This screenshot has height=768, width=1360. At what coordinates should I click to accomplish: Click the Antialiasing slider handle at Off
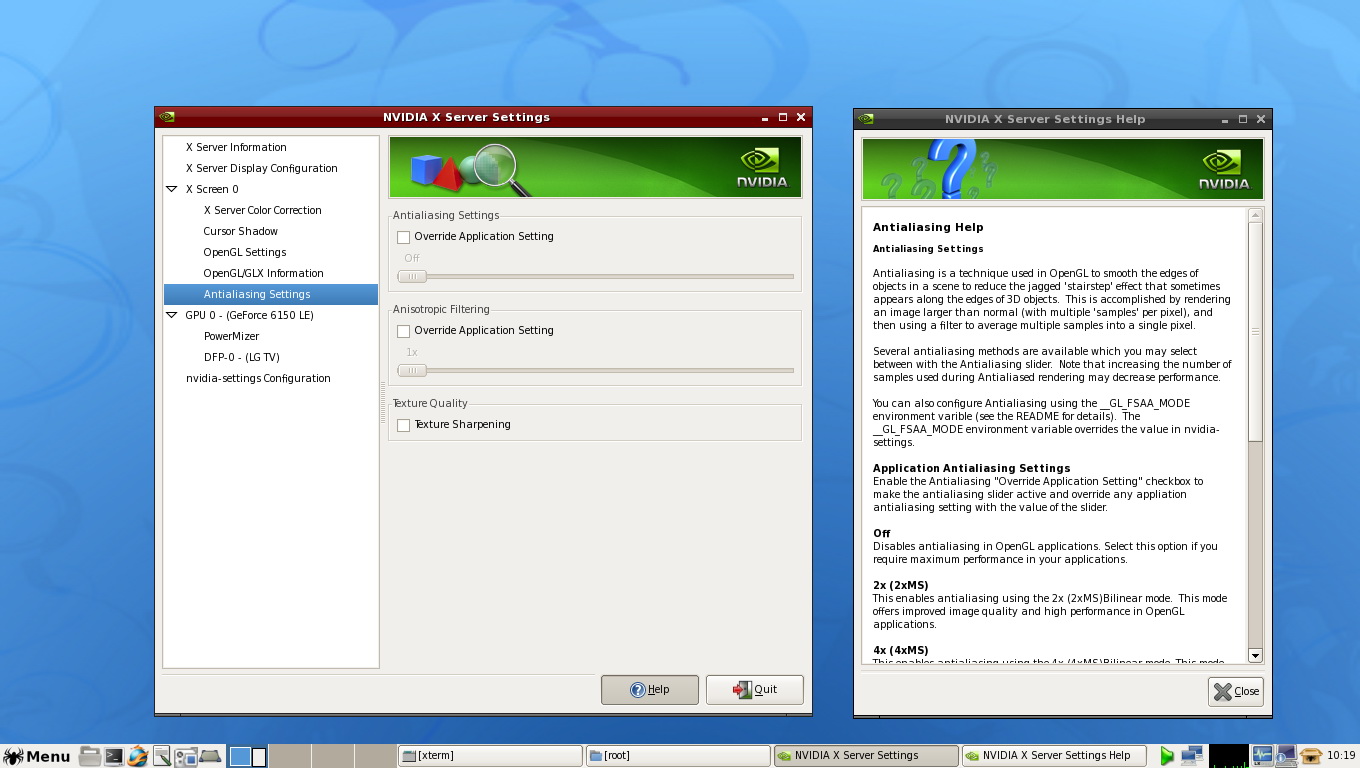(412, 277)
